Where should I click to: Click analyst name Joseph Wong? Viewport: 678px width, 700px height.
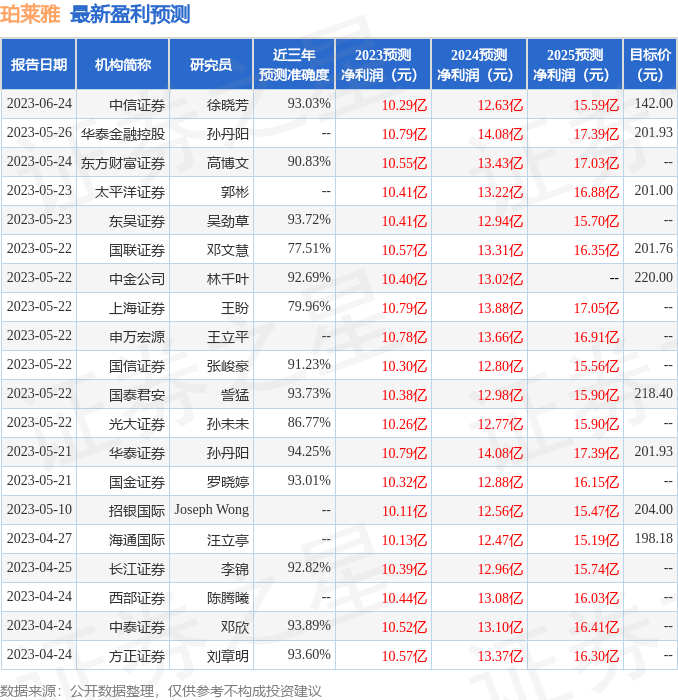click(x=212, y=510)
